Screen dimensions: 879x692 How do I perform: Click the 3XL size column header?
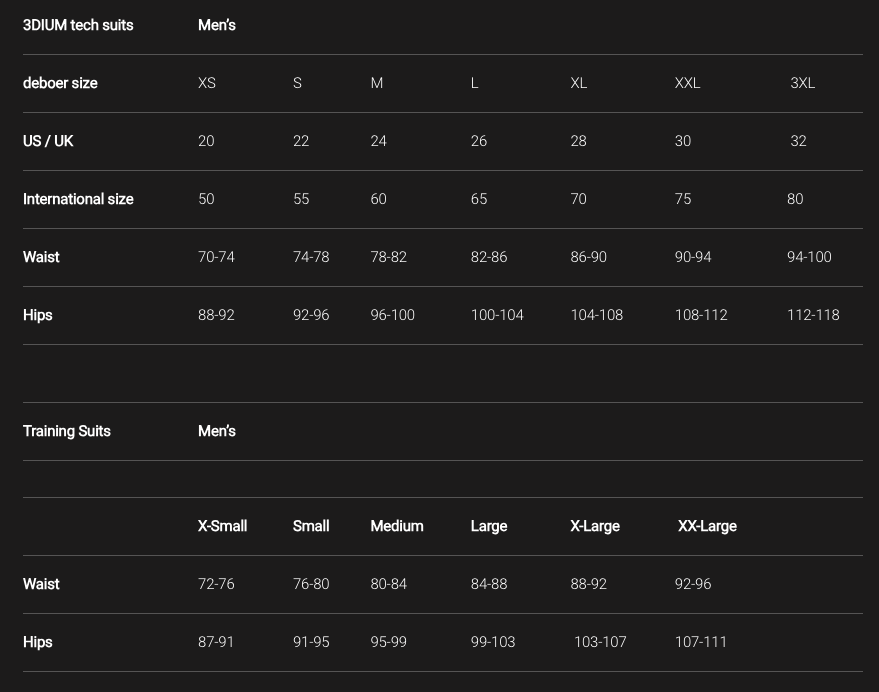click(802, 83)
